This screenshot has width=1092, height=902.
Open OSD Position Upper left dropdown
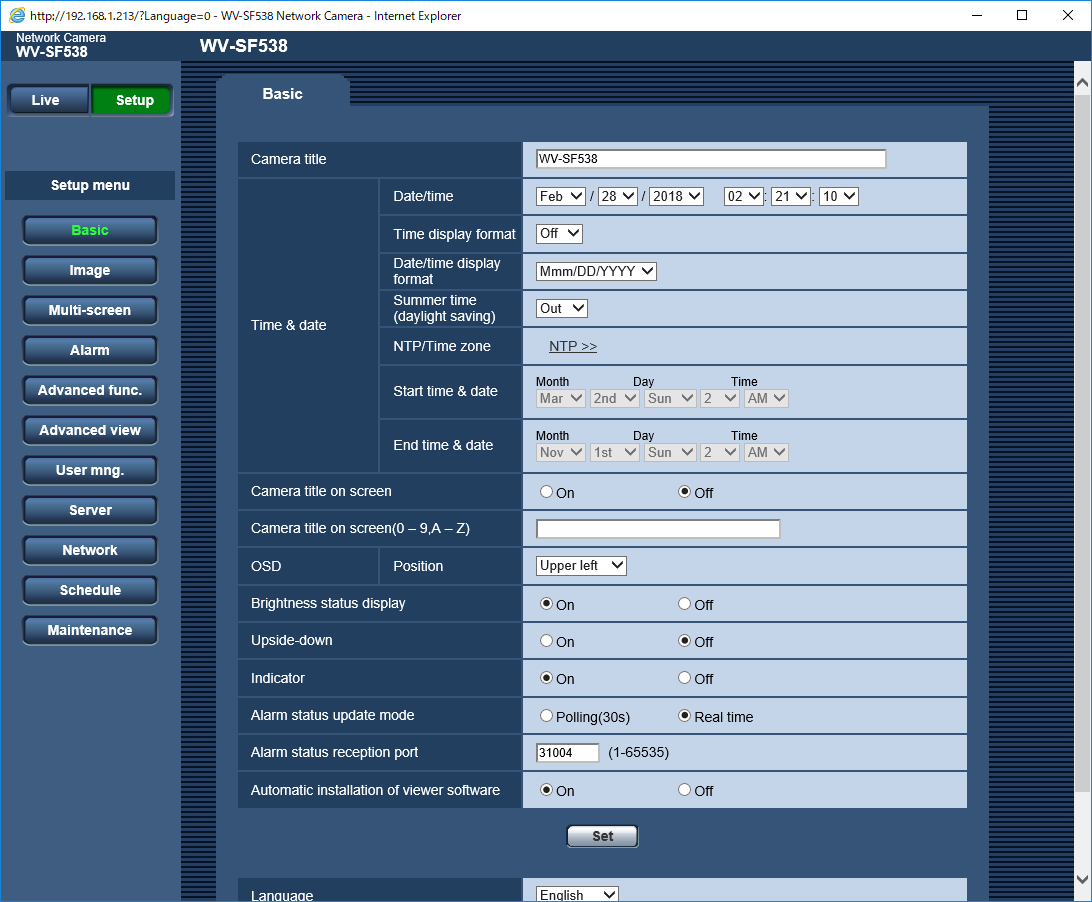point(581,566)
